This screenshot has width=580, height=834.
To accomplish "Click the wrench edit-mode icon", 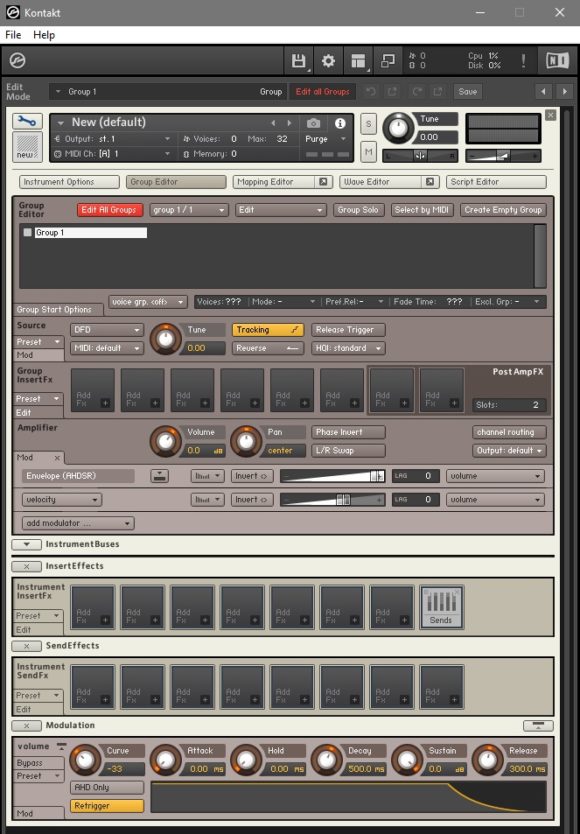I will coord(27,121).
